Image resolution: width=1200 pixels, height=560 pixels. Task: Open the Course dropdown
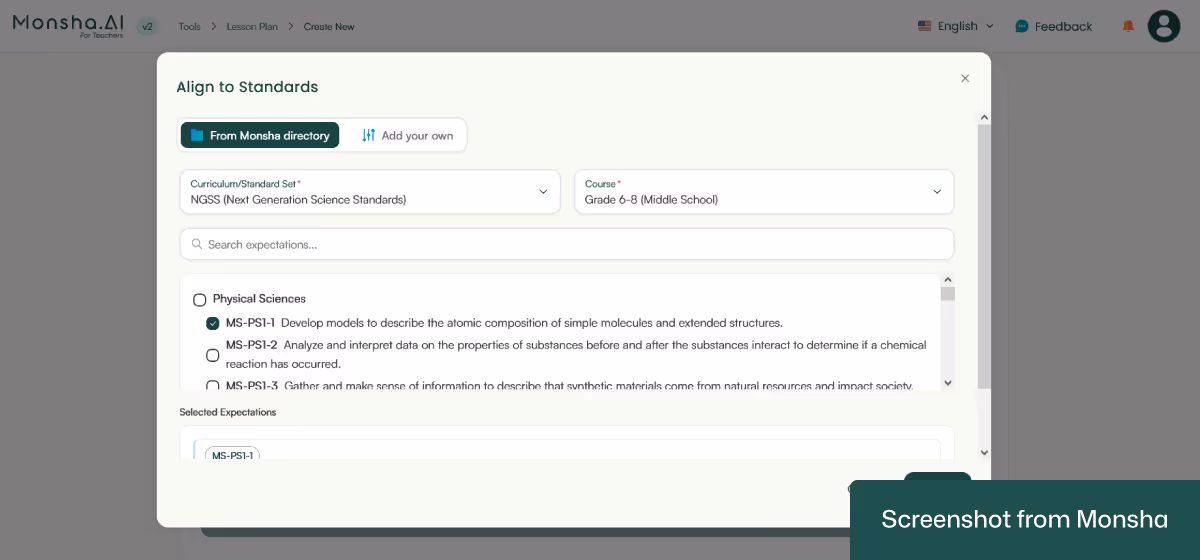(764, 191)
